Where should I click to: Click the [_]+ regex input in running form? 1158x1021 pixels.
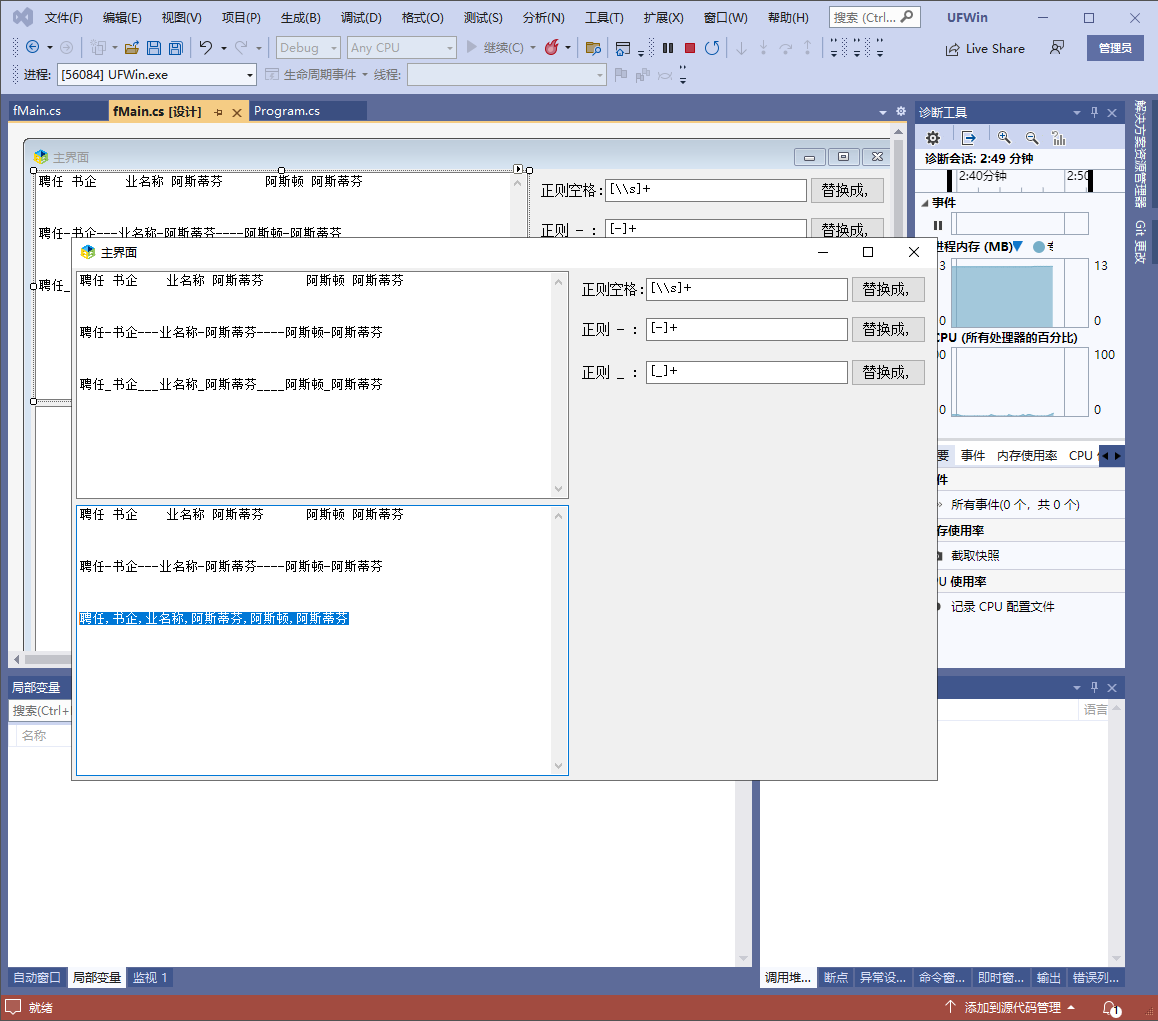point(746,372)
